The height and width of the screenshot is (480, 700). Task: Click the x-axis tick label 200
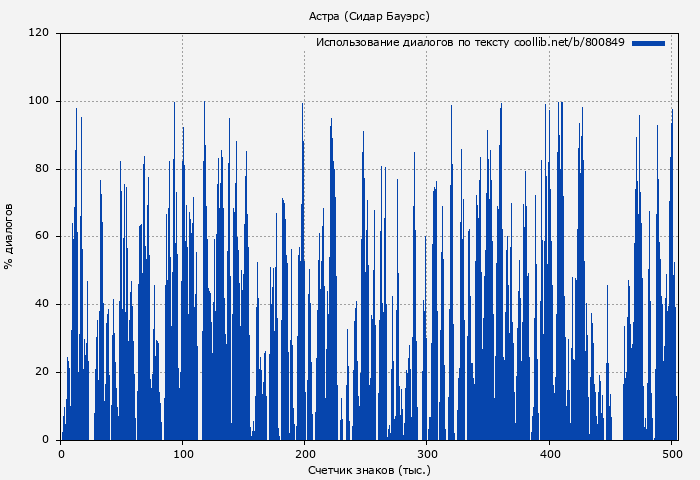(x=305, y=454)
